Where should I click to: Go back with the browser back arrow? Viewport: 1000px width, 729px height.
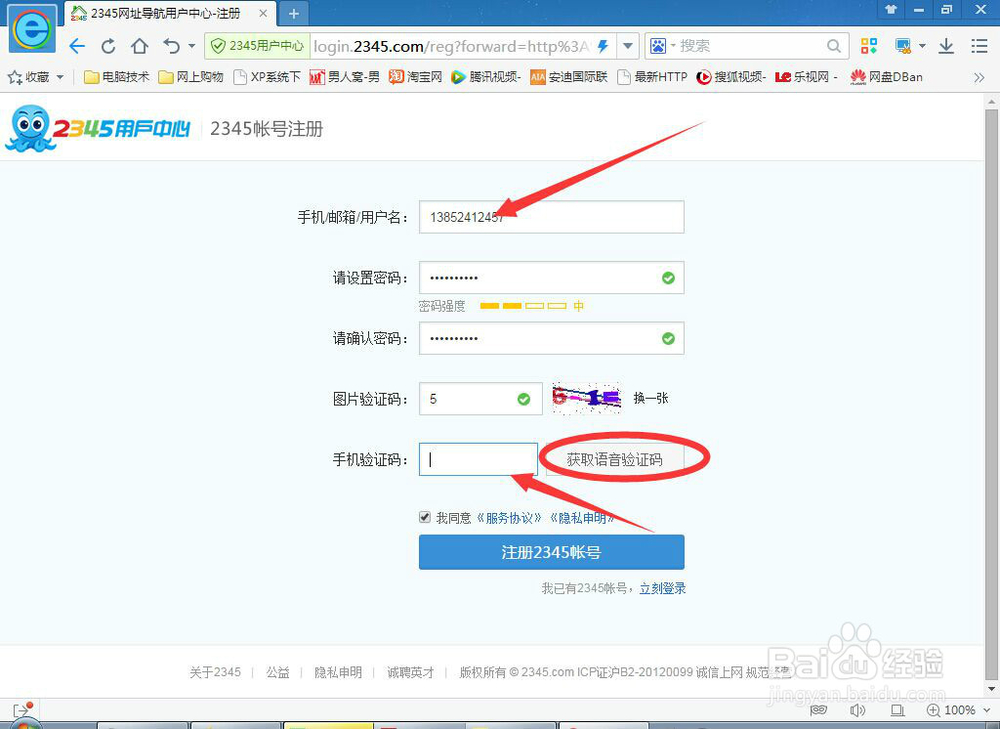click(x=77, y=46)
